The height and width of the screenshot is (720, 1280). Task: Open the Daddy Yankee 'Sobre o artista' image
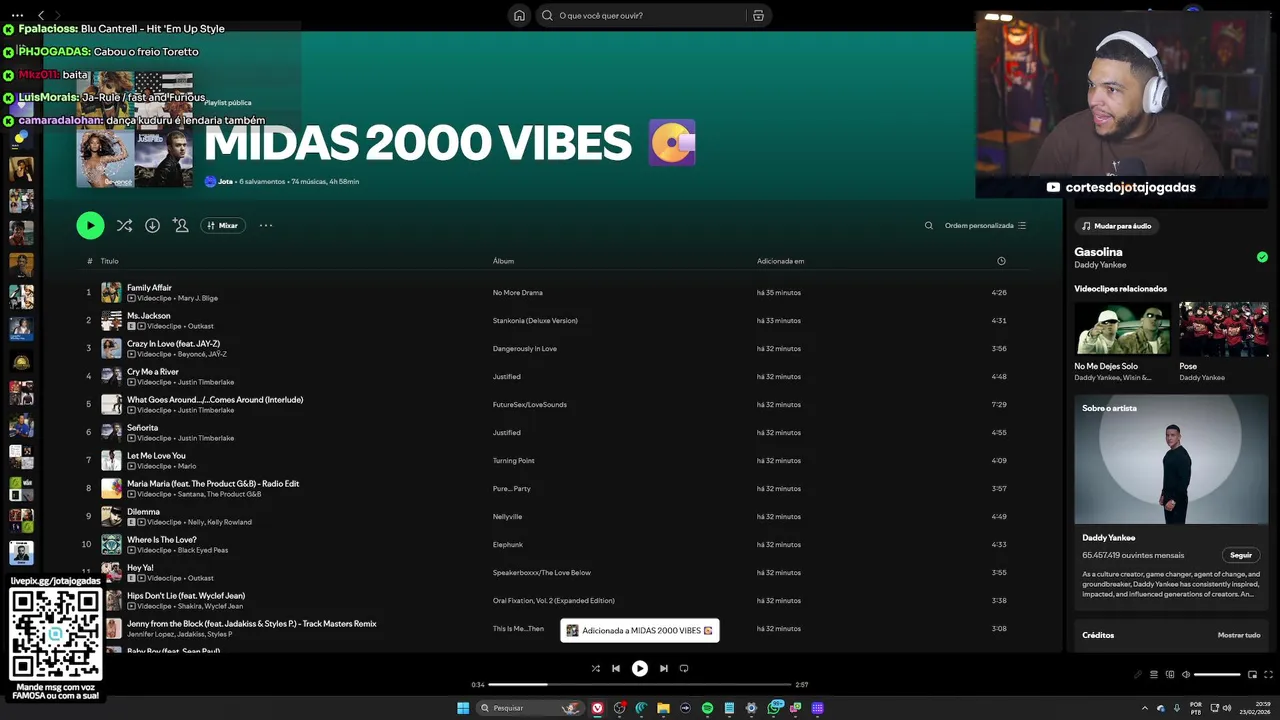[1171, 459]
